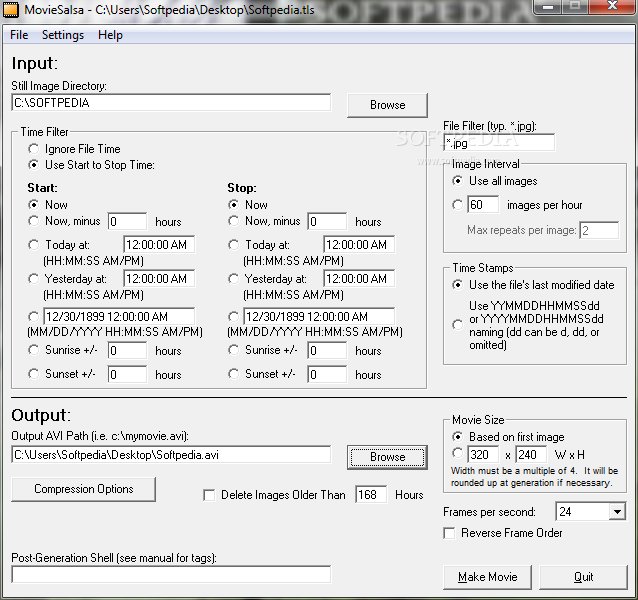Click Stop Yesterday at time field
The height and width of the screenshot is (600, 638).
click(x=359, y=279)
